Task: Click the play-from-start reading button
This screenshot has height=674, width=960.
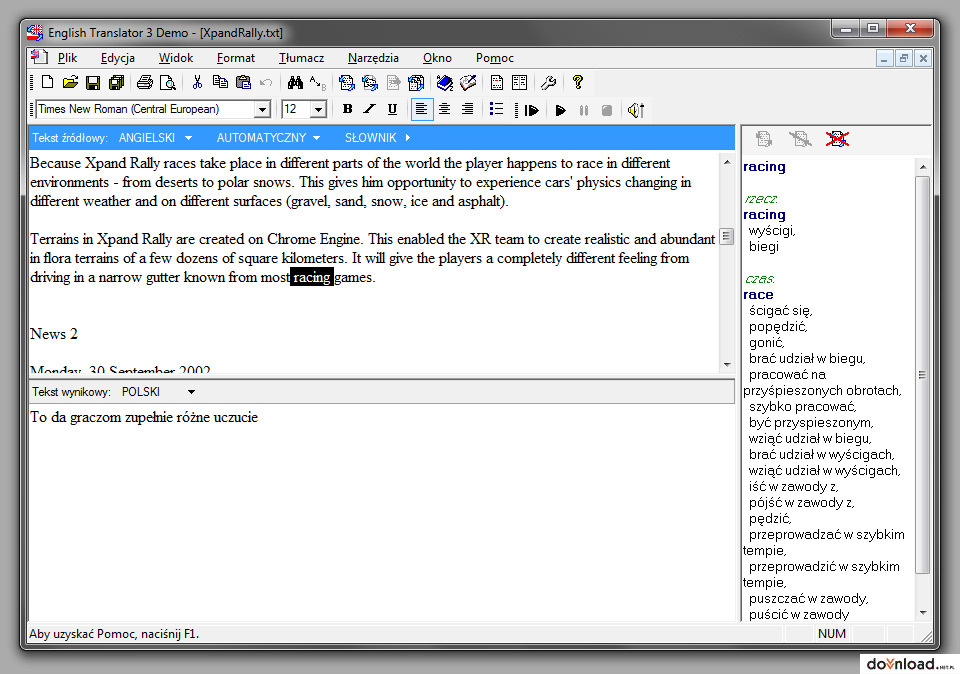Action: 531,110
